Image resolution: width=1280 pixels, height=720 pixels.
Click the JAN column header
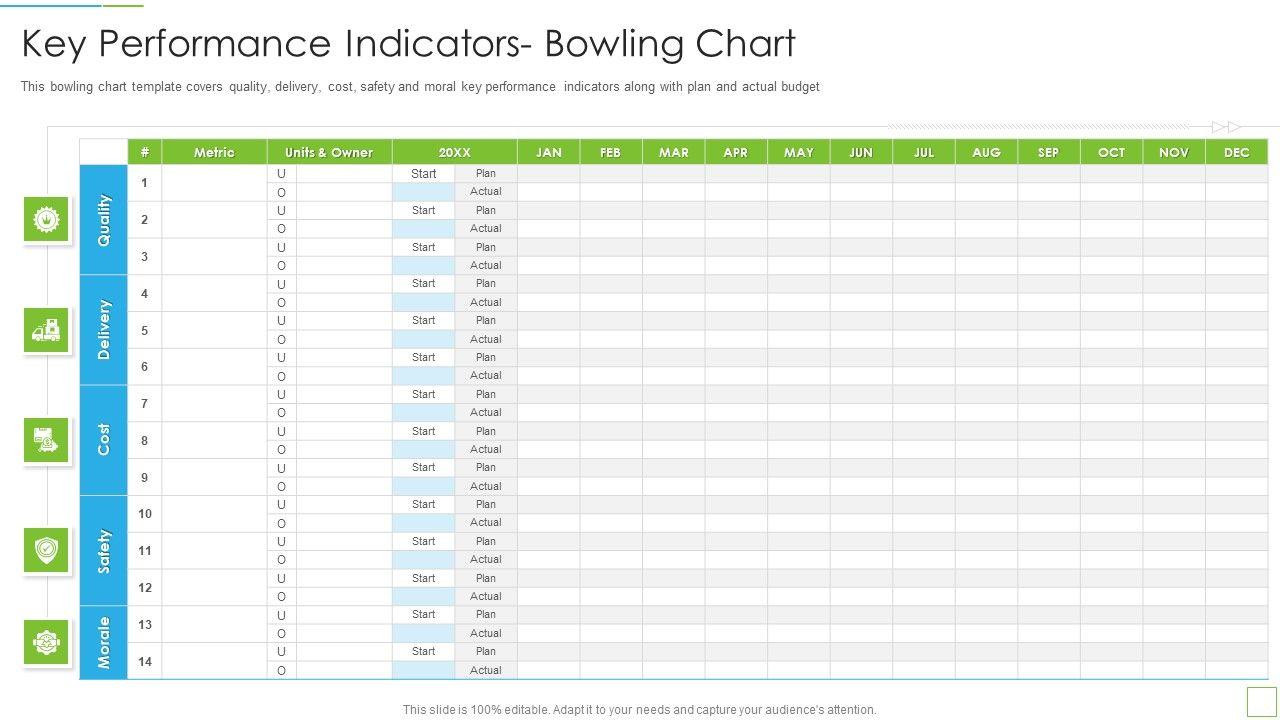[x=548, y=152]
